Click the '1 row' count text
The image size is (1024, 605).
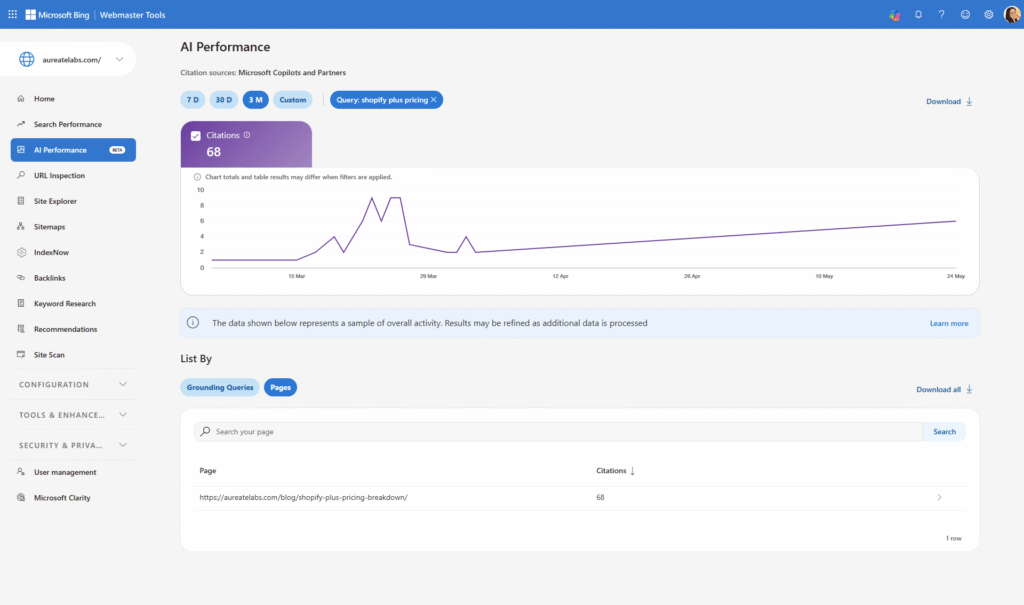[x=953, y=538]
